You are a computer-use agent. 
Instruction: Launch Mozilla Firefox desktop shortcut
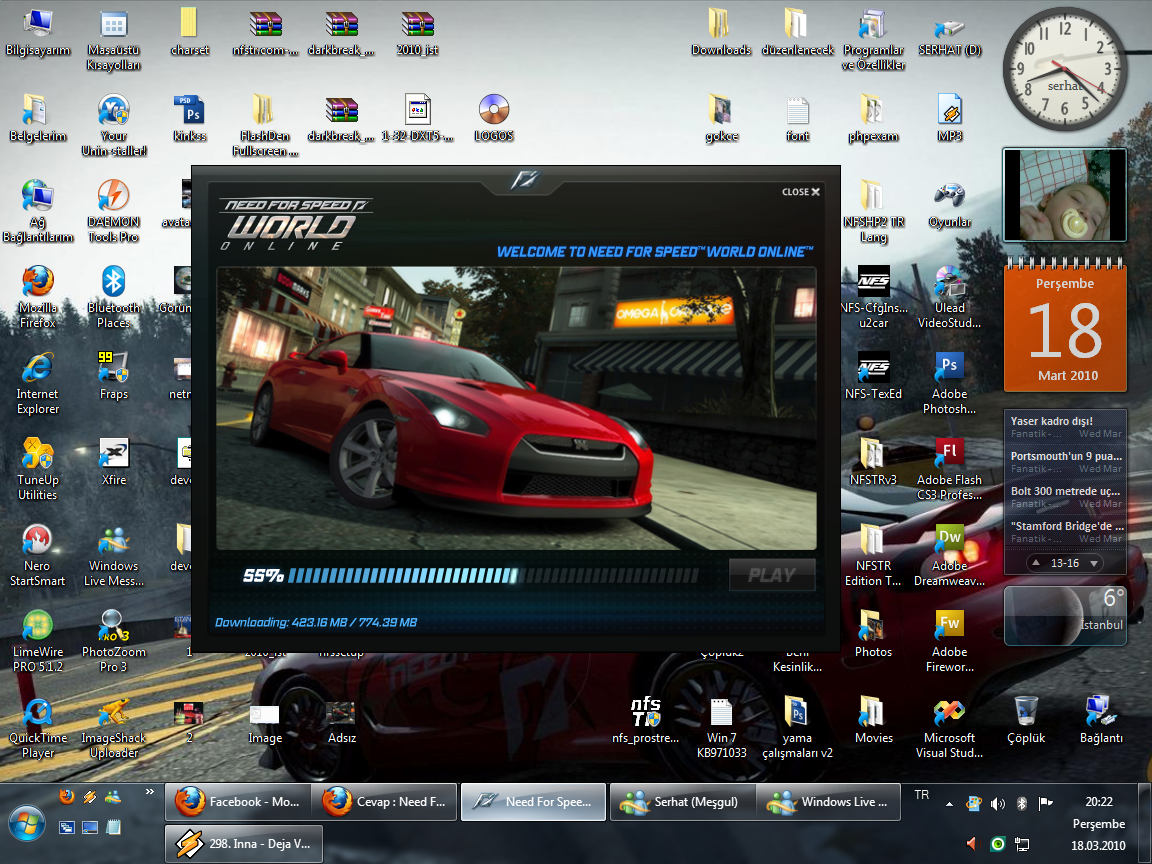coord(37,298)
